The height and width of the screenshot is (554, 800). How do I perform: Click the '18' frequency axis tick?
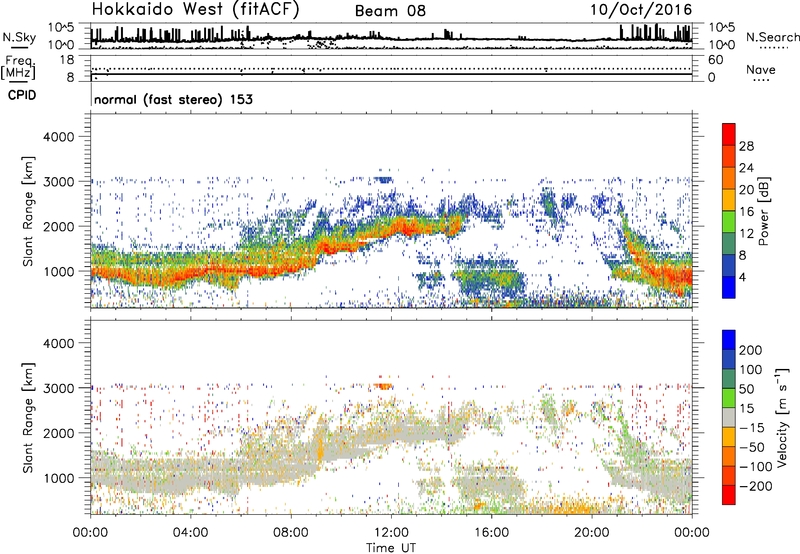point(67,60)
